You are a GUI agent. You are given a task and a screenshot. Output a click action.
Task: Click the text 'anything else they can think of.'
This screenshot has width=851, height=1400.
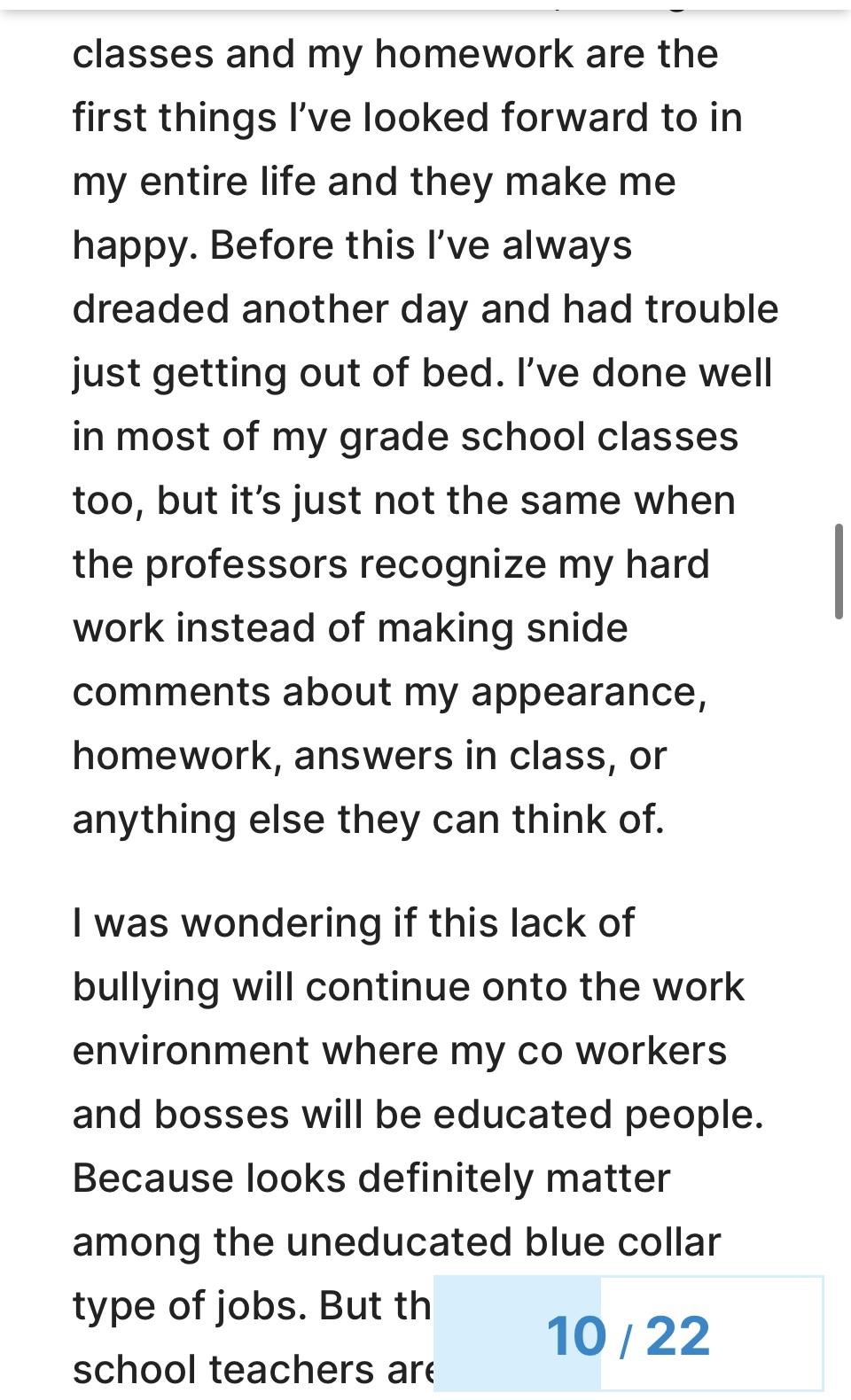point(368,820)
